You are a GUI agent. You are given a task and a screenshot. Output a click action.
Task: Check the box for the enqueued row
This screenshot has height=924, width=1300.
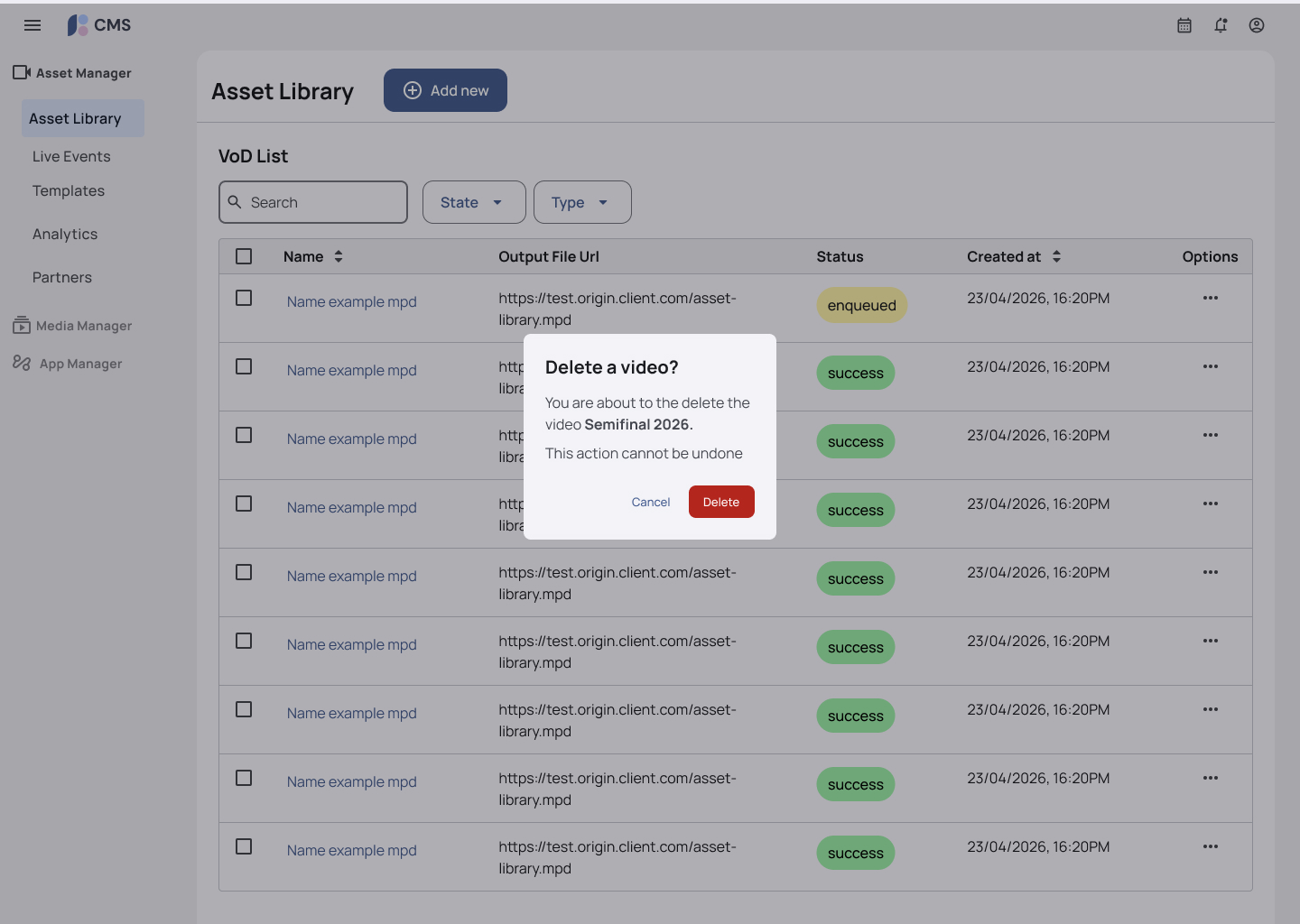(244, 298)
